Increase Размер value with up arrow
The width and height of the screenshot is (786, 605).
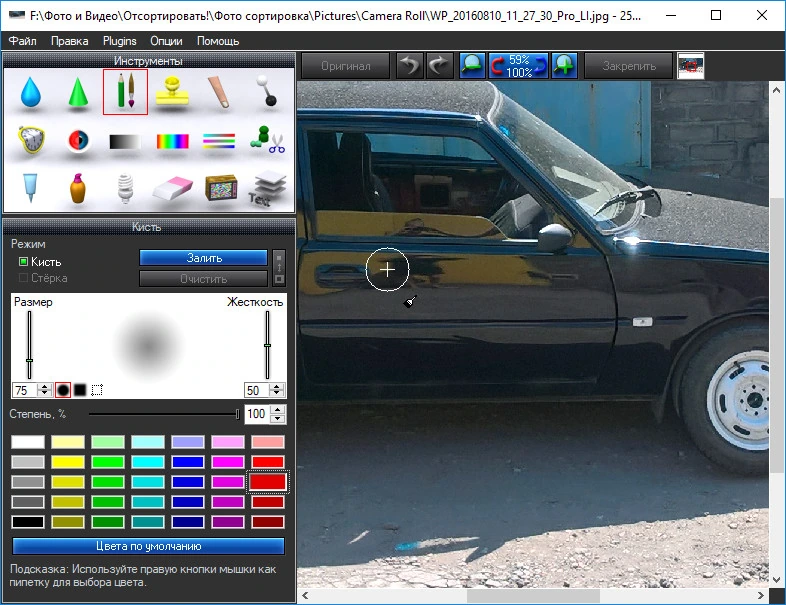click(x=45, y=387)
